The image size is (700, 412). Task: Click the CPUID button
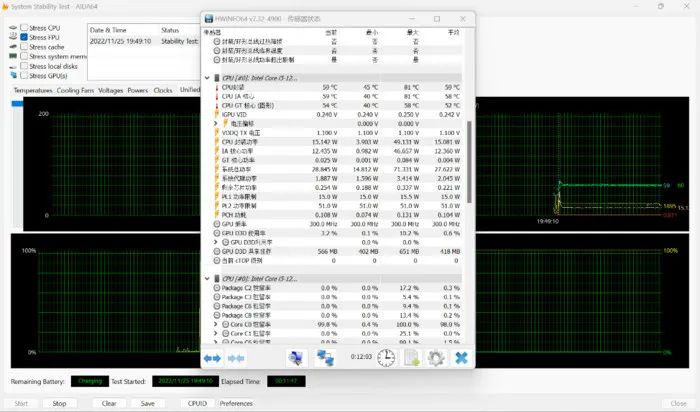197,403
